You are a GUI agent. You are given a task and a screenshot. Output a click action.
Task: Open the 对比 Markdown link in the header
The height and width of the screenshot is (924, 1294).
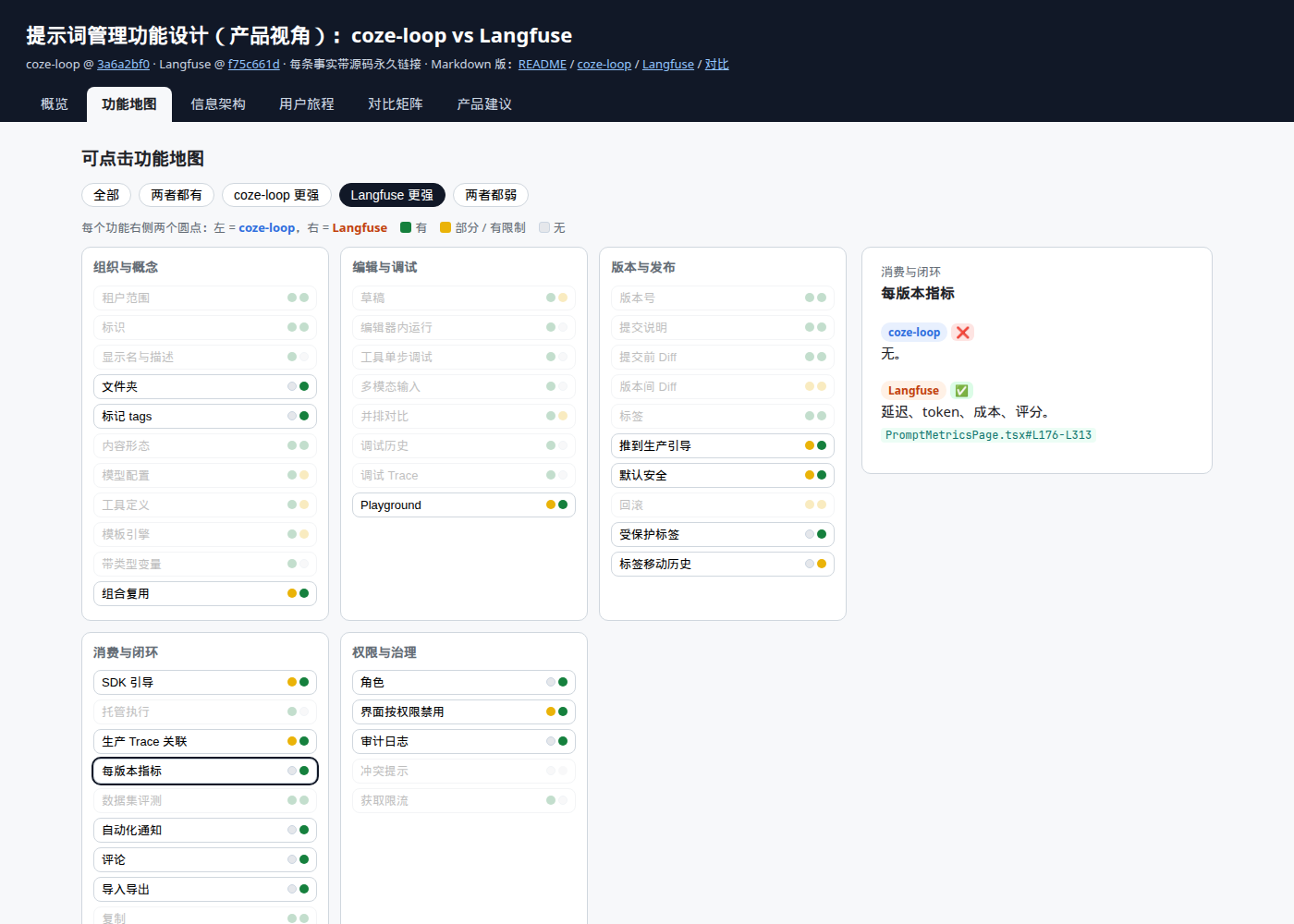(717, 65)
